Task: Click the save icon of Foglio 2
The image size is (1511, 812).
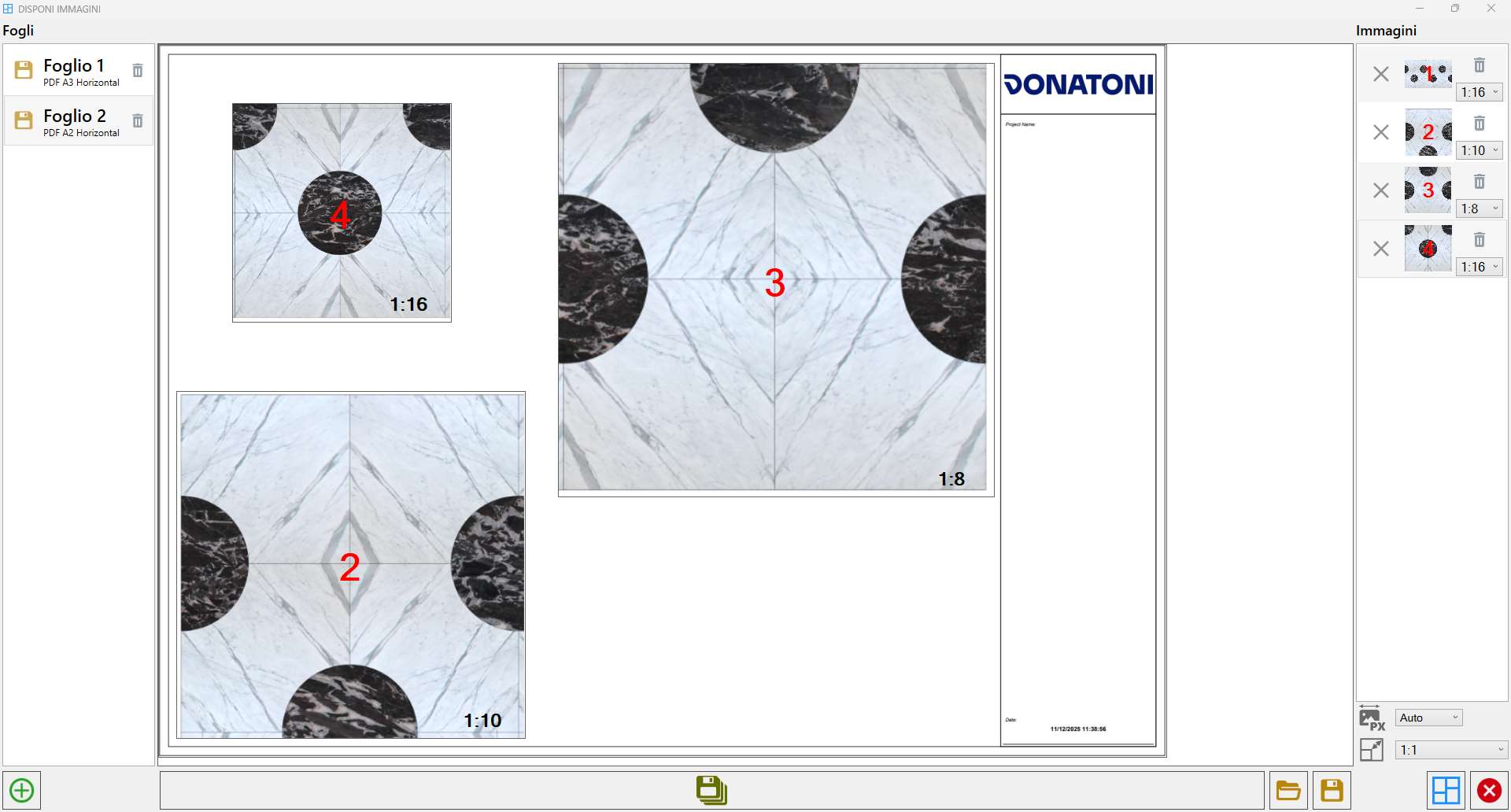Action: [x=24, y=120]
